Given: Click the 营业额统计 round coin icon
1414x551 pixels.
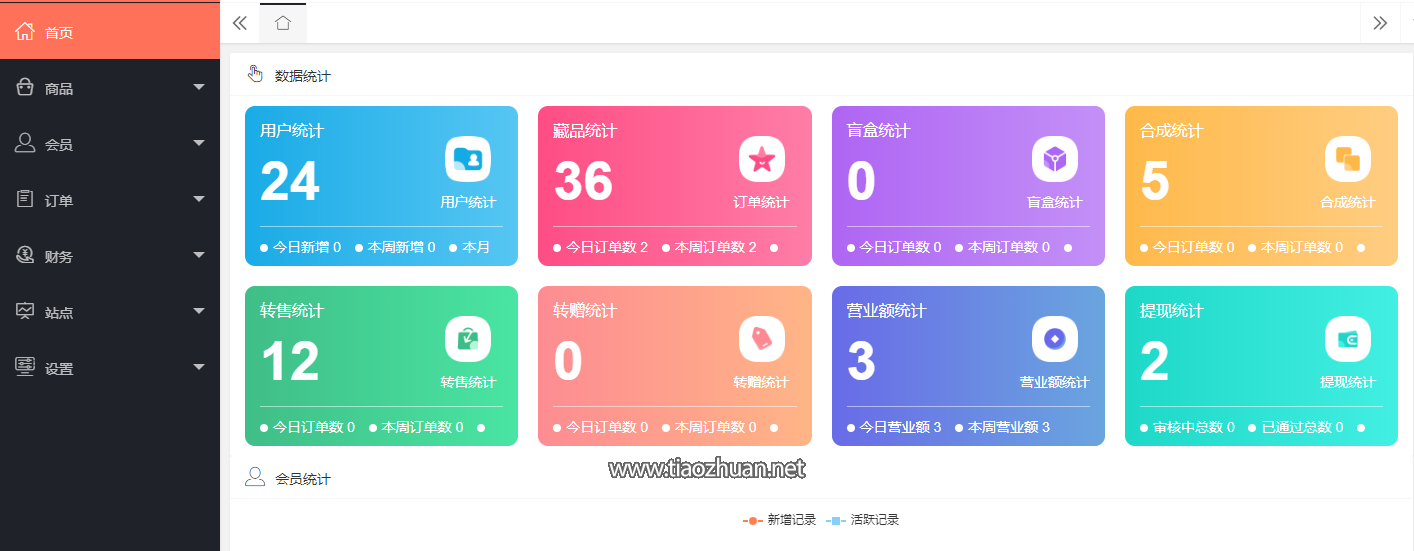Looking at the screenshot, I should [x=1054, y=339].
